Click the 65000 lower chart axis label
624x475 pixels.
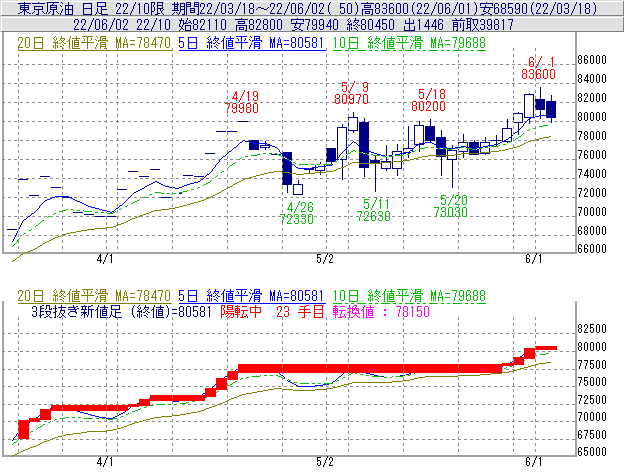(x=592, y=452)
